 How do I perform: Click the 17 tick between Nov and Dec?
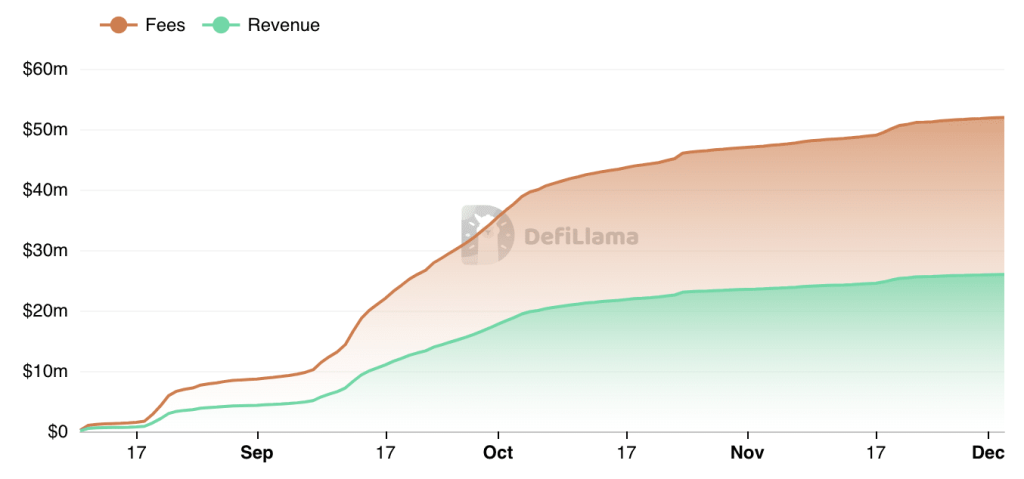tap(877, 453)
